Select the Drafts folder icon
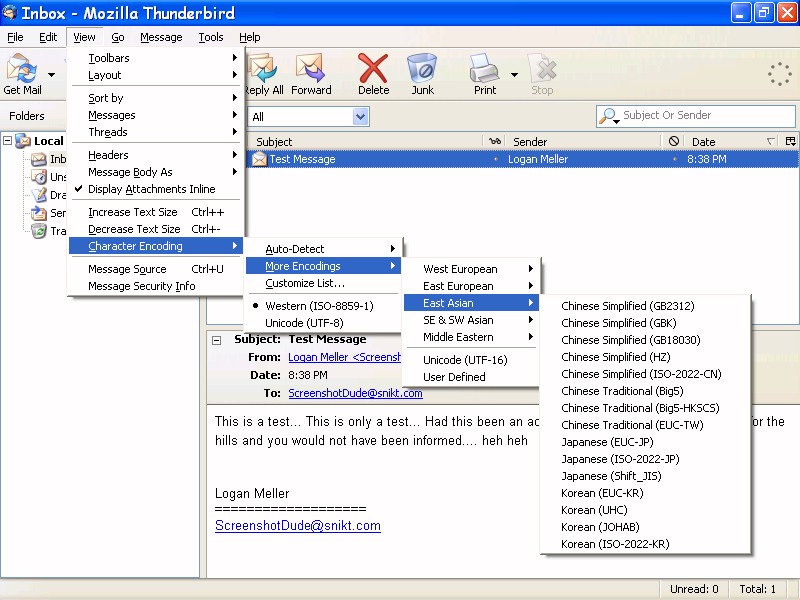 (x=39, y=195)
